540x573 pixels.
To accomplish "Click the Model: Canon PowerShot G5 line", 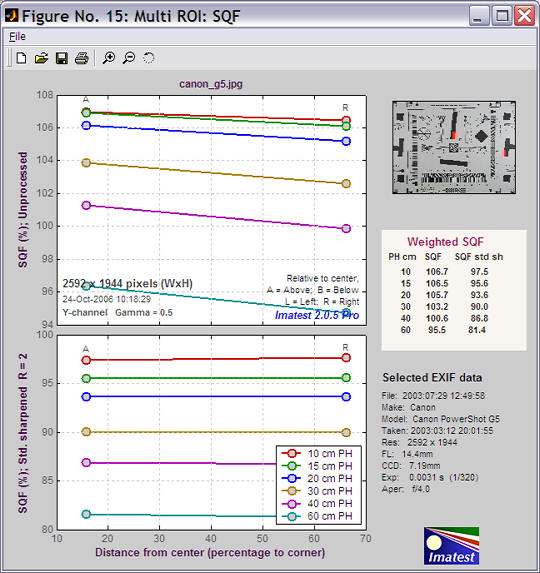I will point(441,419).
